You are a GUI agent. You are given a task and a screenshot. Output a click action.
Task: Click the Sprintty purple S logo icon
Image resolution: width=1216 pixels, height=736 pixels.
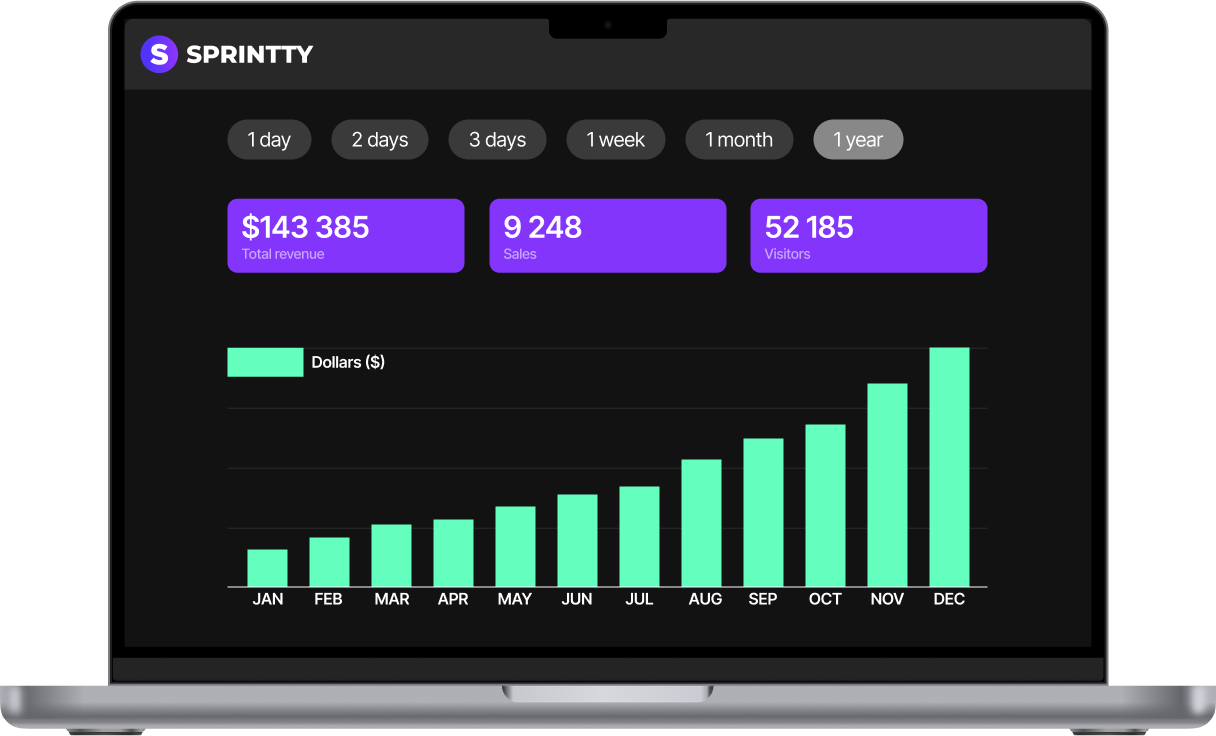click(x=158, y=54)
